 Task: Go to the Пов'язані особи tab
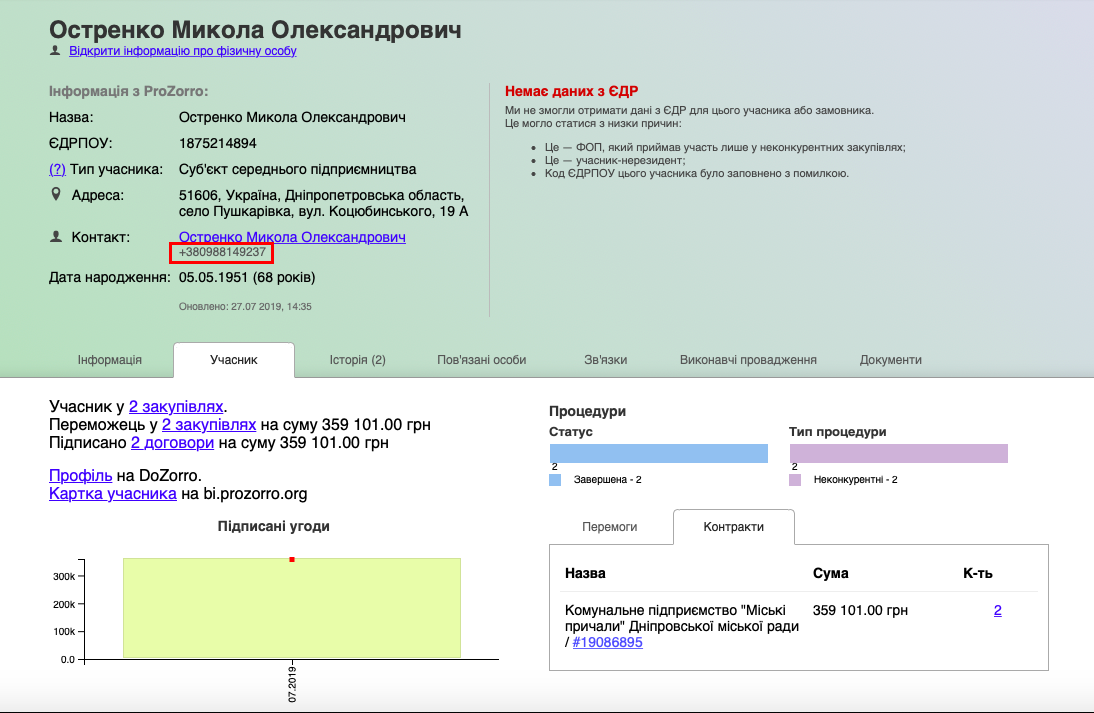click(481, 360)
